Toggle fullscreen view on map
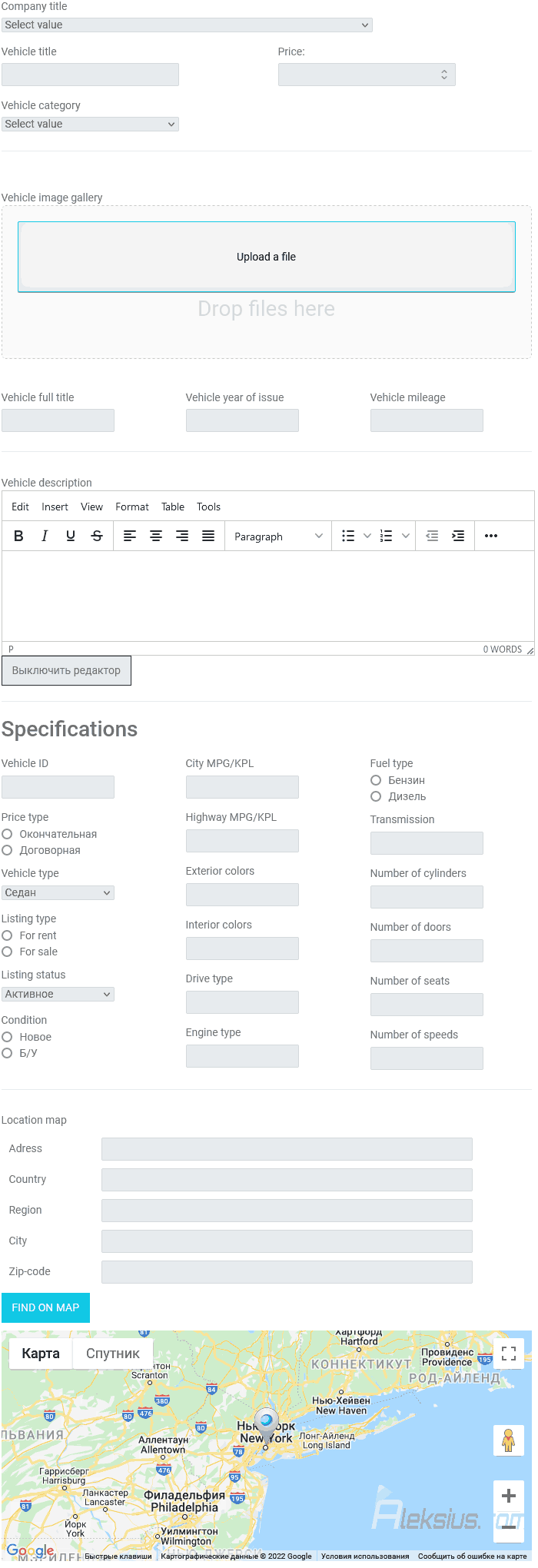 click(x=509, y=1354)
